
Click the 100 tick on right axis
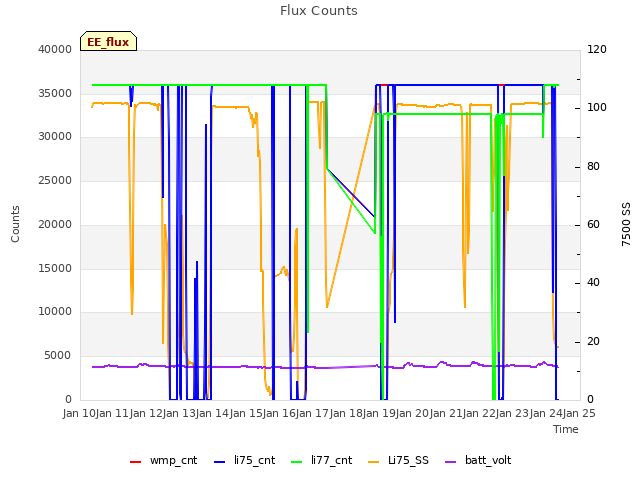click(597, 107)
